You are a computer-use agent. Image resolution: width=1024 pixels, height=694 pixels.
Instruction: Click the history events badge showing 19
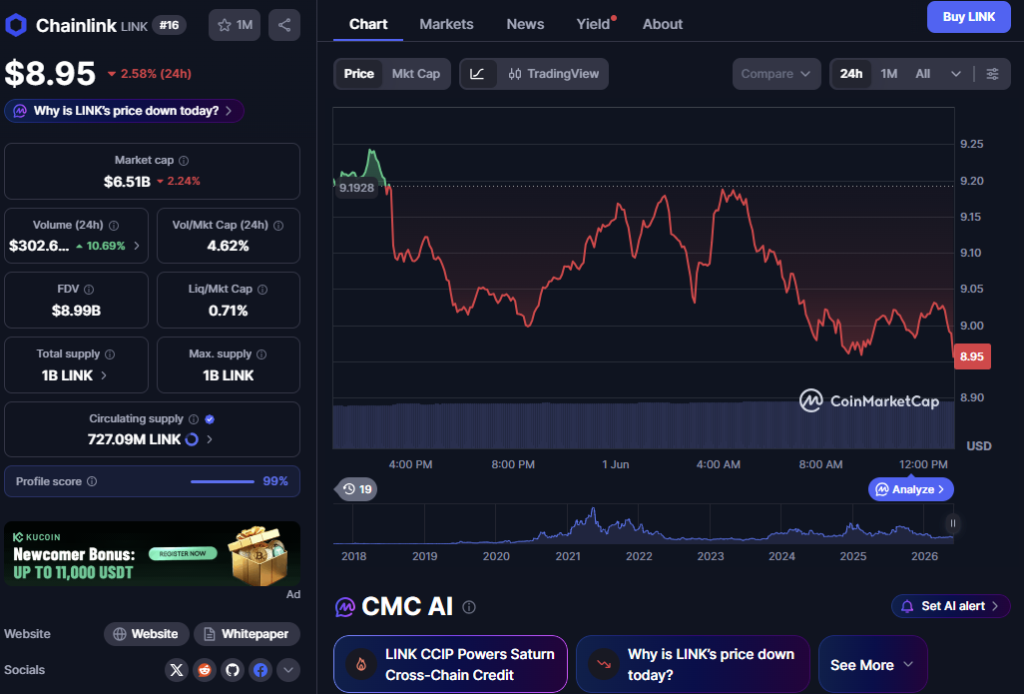[357, 489]
